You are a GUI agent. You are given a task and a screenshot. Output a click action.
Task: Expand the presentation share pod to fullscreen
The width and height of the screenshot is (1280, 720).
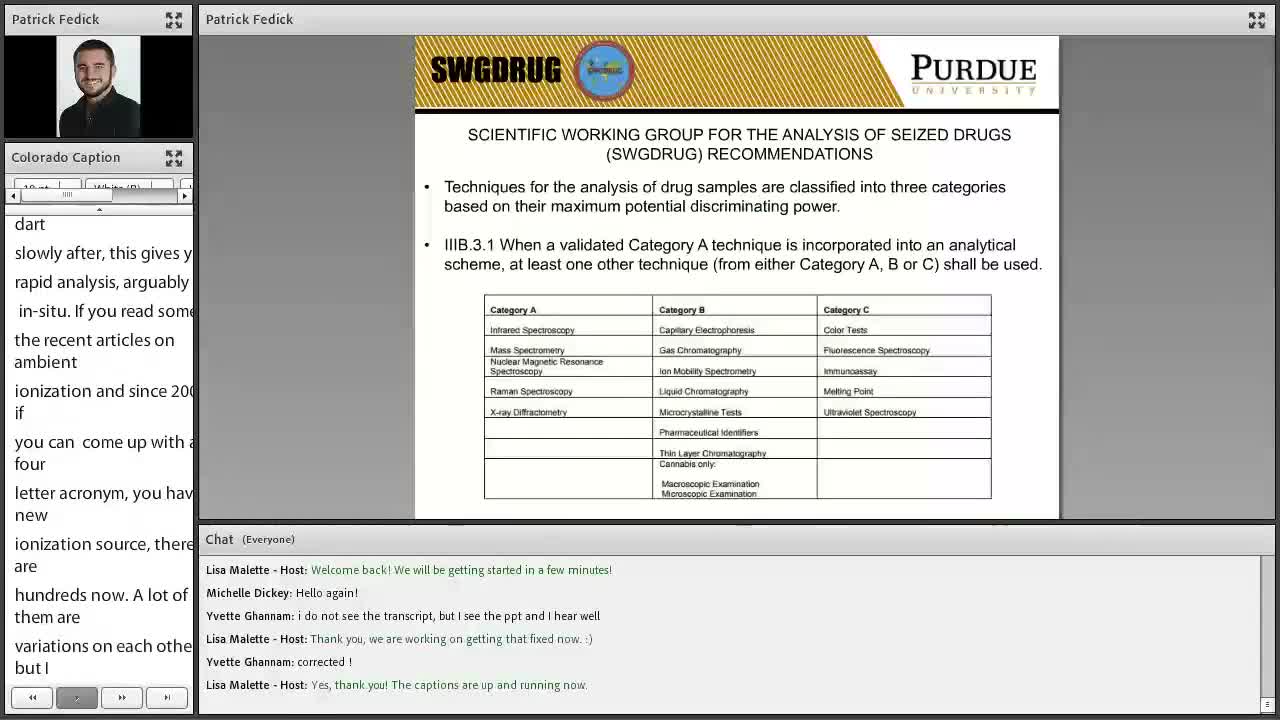(x=1256, y=20)
